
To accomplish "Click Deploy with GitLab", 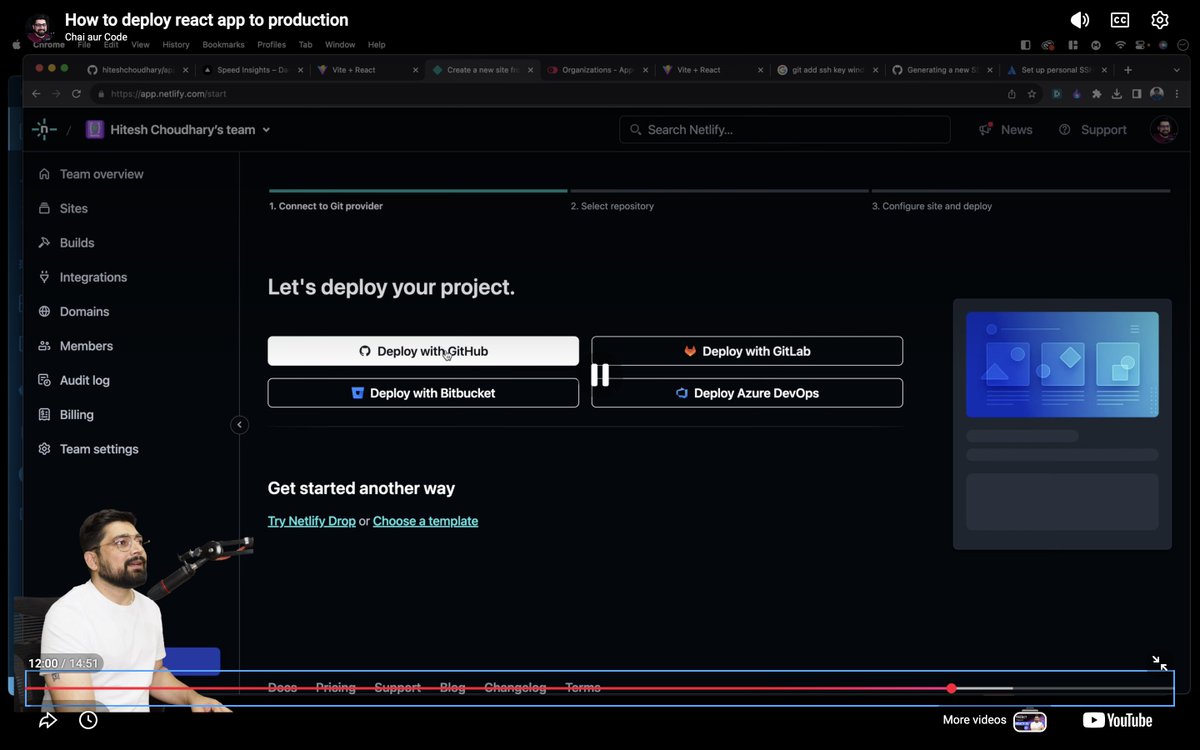I will 747,351.
